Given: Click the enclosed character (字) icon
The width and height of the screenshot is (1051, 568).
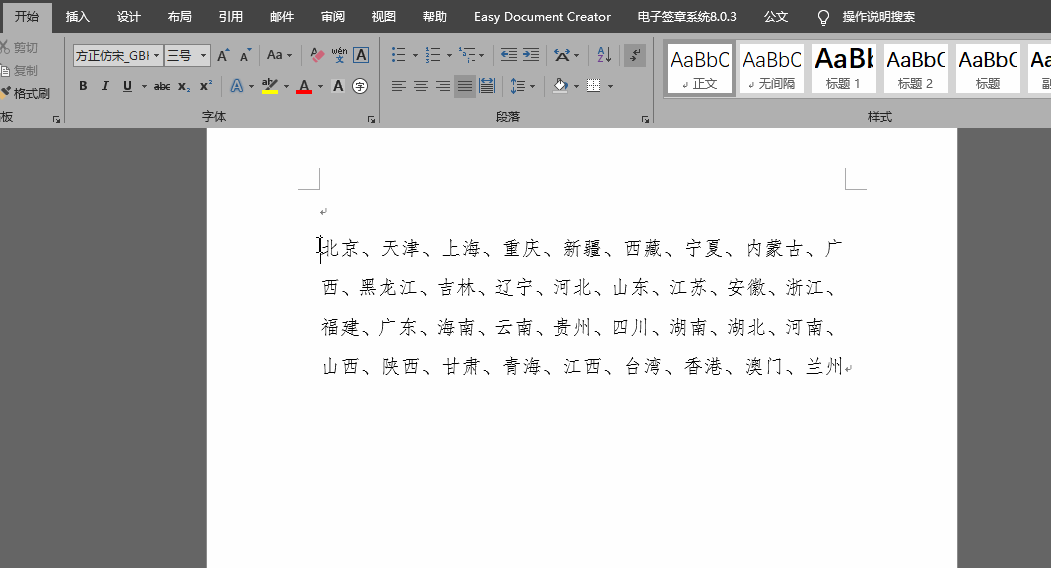Looking at the screenshot, I should click(360, 86).
